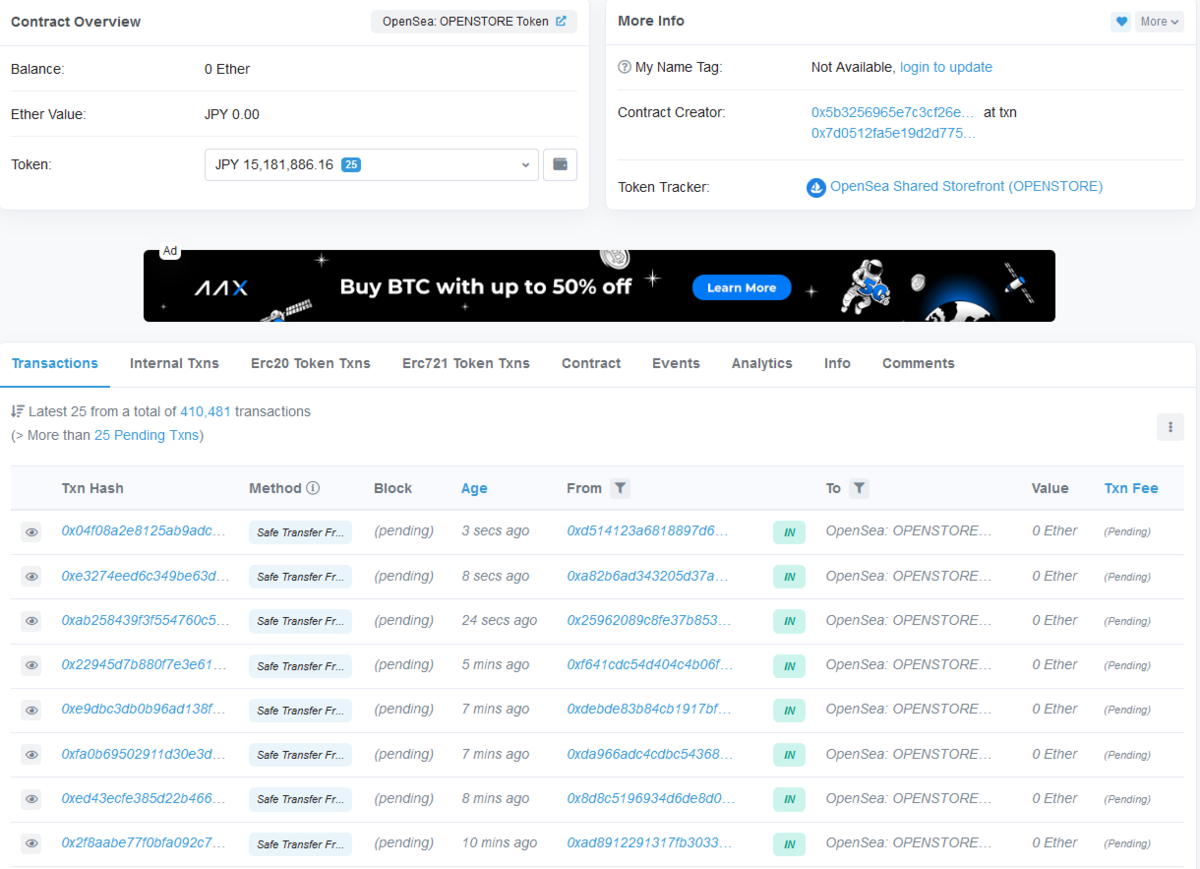Click the 410,481 total transactions link
The height and width of the screenshot is (869, 1200).
[x=206, y=411]
